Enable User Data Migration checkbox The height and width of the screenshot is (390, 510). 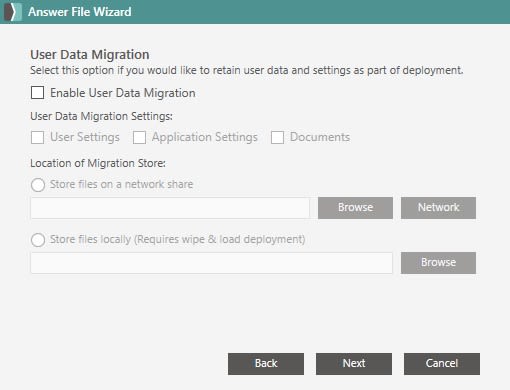point(37,93)
